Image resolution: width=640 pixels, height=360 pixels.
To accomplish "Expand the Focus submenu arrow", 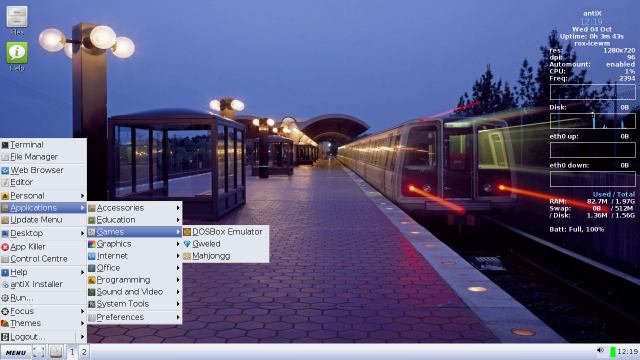I will 82,311.
